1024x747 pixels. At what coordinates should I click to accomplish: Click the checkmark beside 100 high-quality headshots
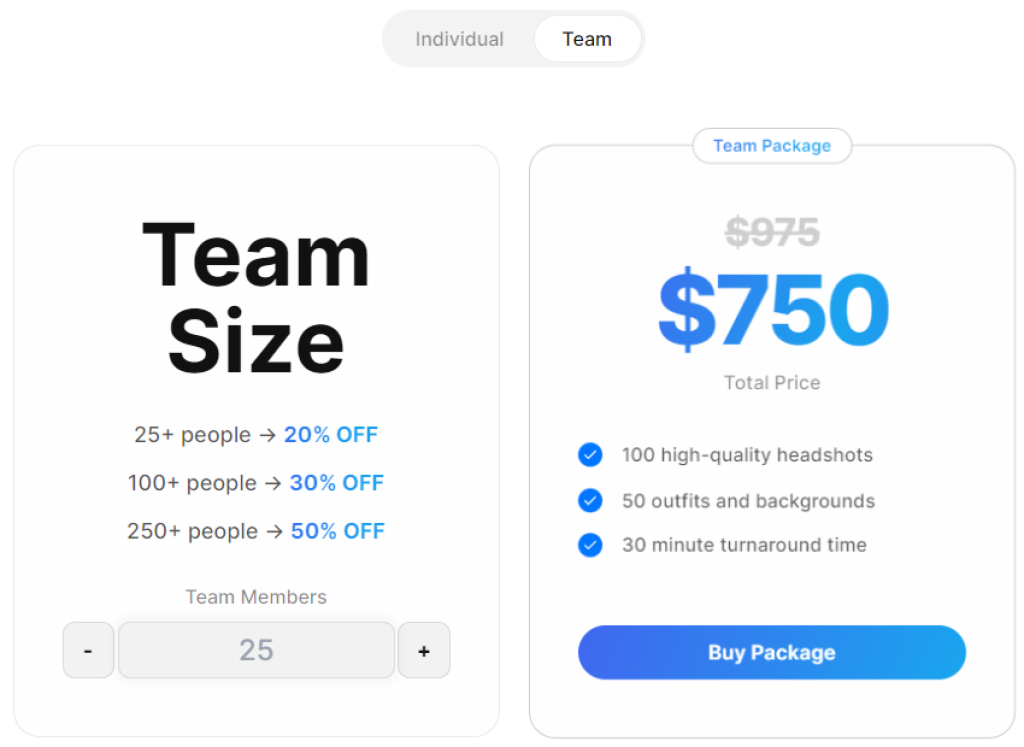click(590, 455)
